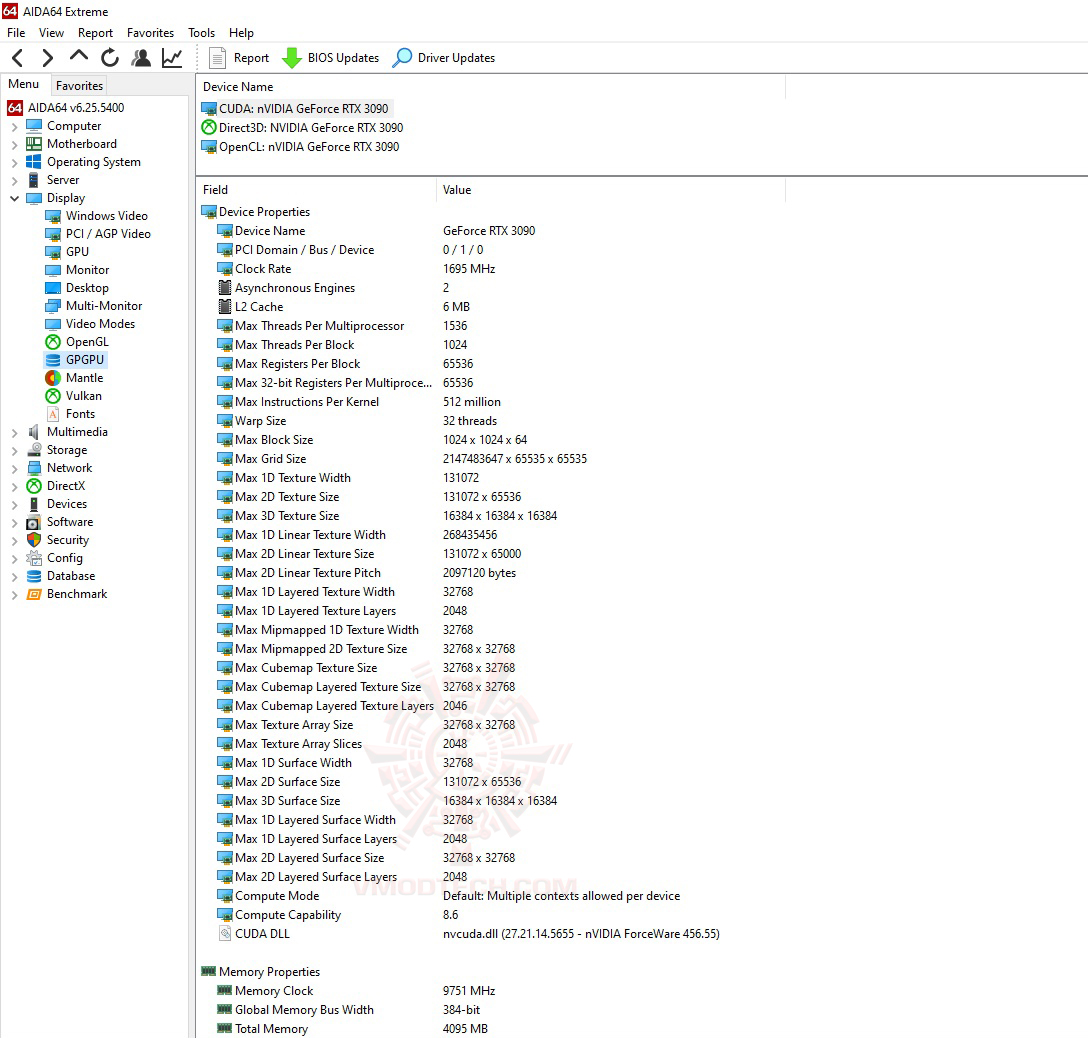The width and height of the screenshot is (1088, 1038).
Task: Expand the Benchmark tree node
Action: (x=15, y=595)
